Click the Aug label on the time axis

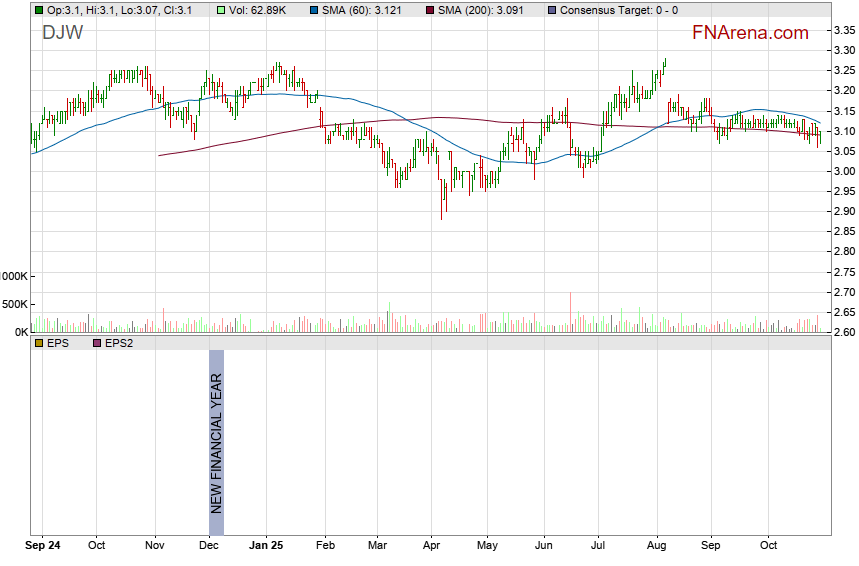click(x=657, y=547)
